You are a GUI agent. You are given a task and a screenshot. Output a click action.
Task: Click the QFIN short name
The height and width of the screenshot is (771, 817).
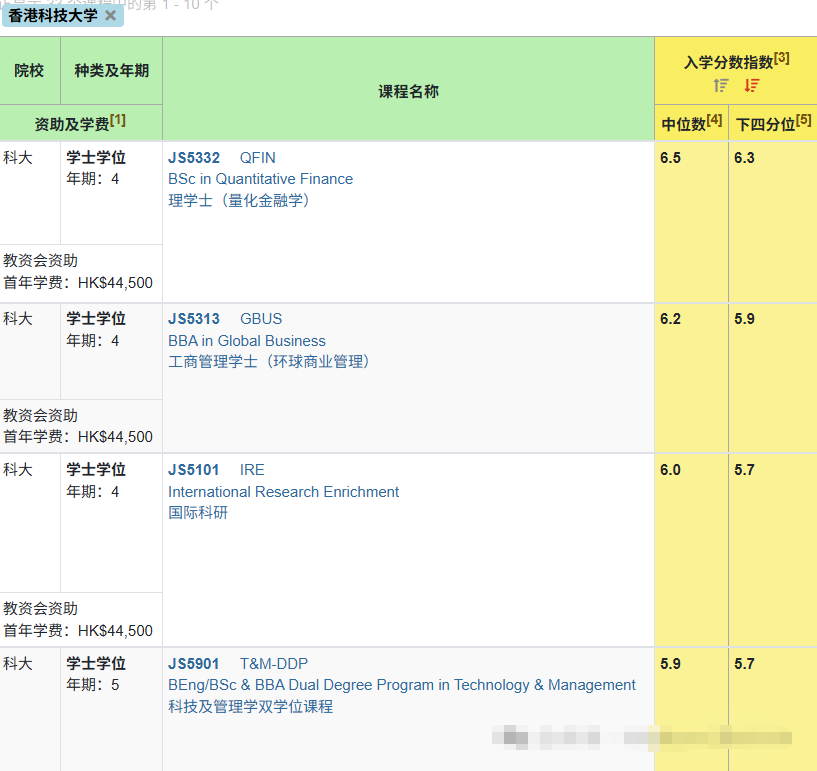pyautogui.click(x=257, y=158)
